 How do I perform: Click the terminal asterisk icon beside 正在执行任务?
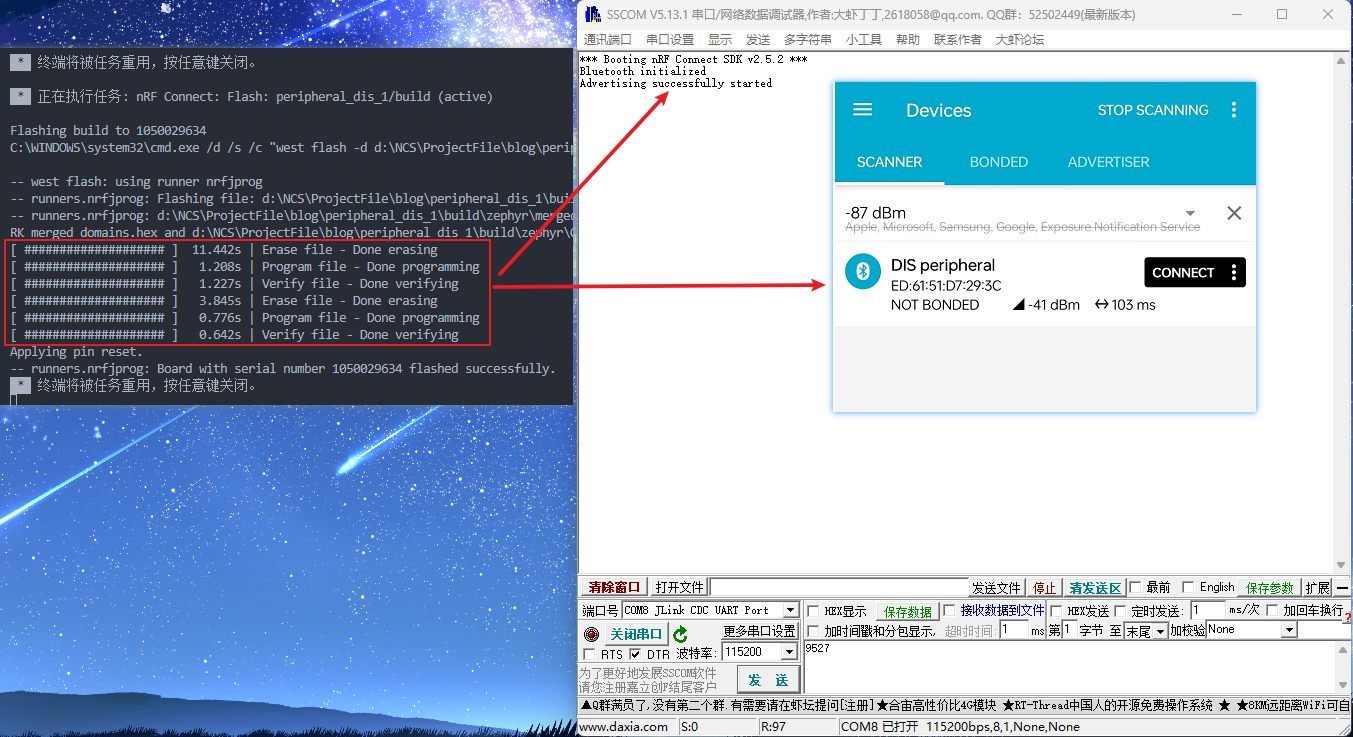point(20,97)
